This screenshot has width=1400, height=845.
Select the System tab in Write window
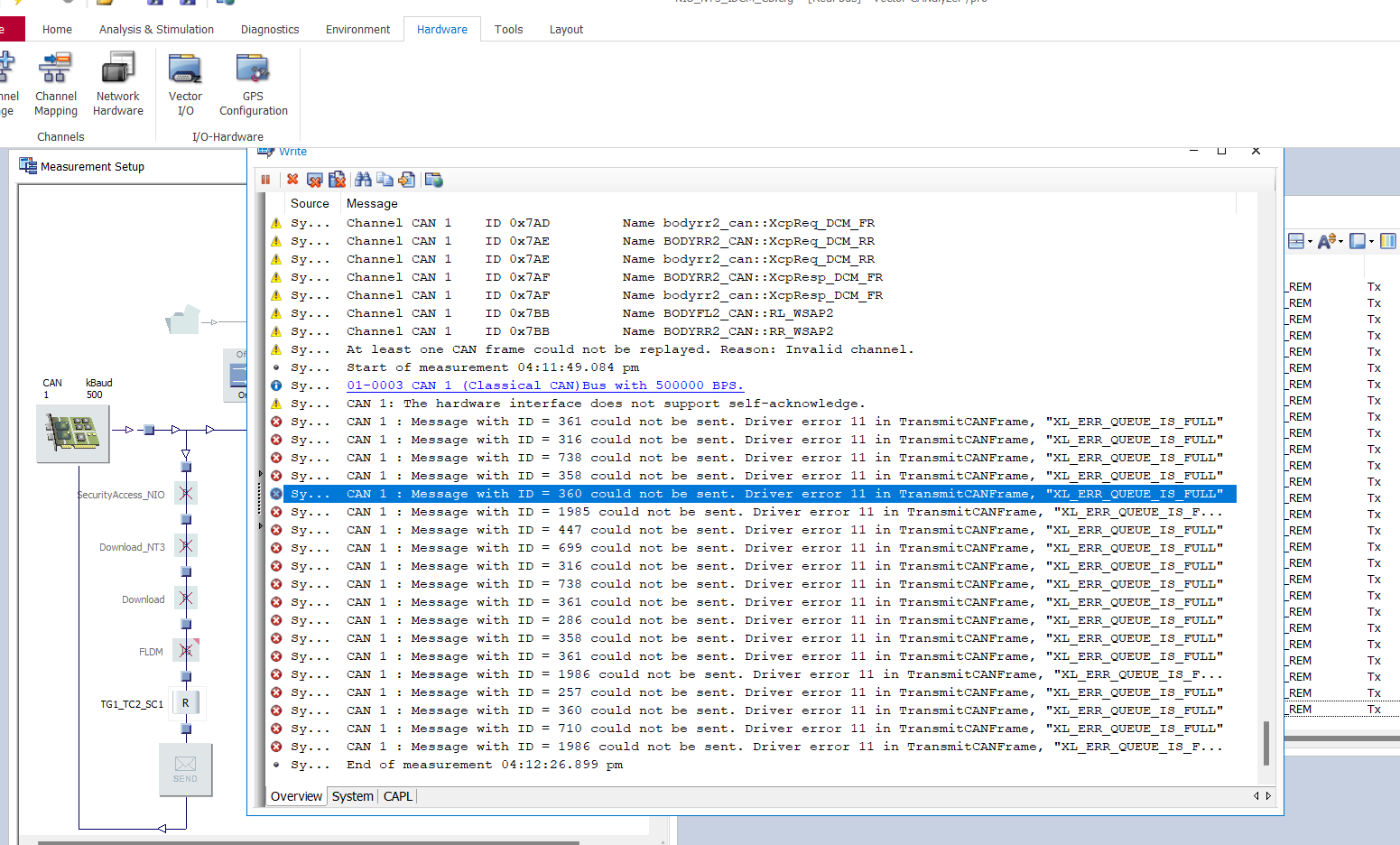352,796
